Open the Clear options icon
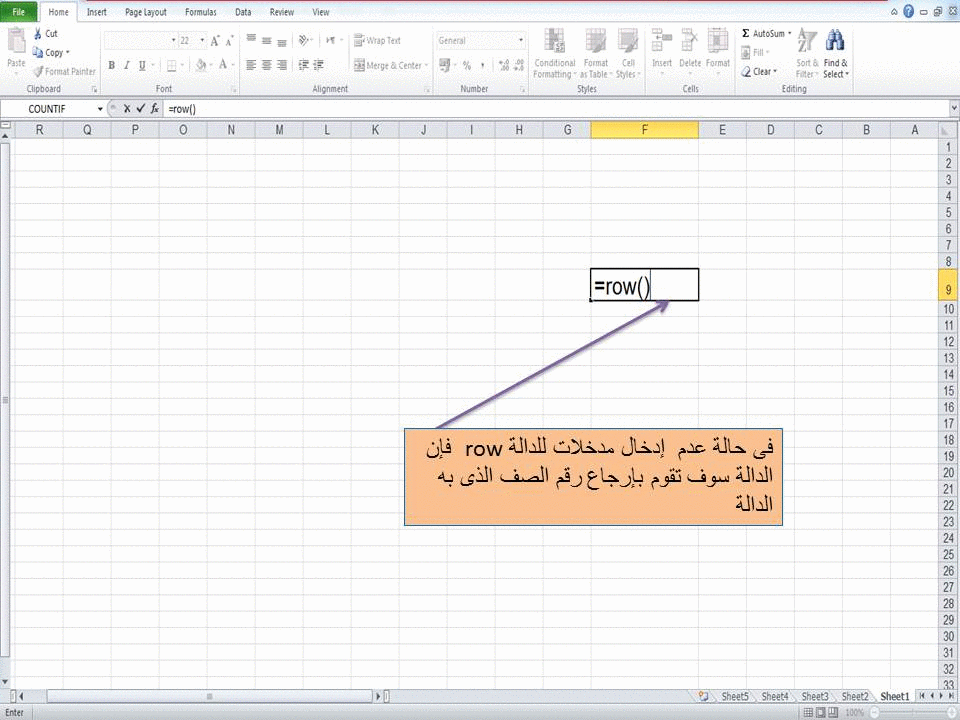Image resolution: width=960 pixels, height=720 pixels. [757, 71]
